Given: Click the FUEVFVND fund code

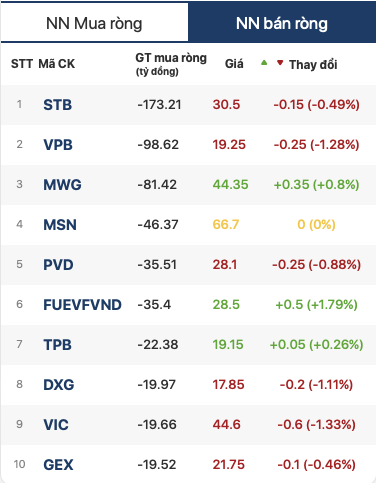Looking at the screenshot, I should point(82,305).
